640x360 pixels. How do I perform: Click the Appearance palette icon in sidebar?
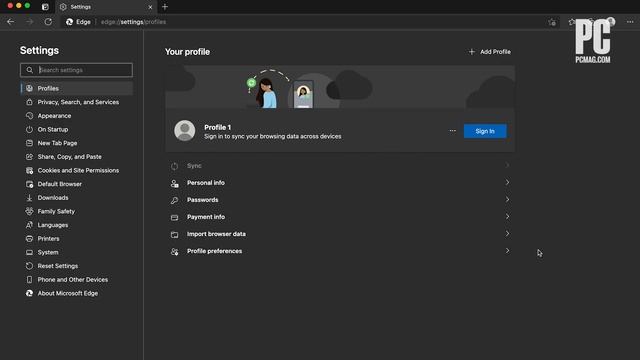point(29,116)
